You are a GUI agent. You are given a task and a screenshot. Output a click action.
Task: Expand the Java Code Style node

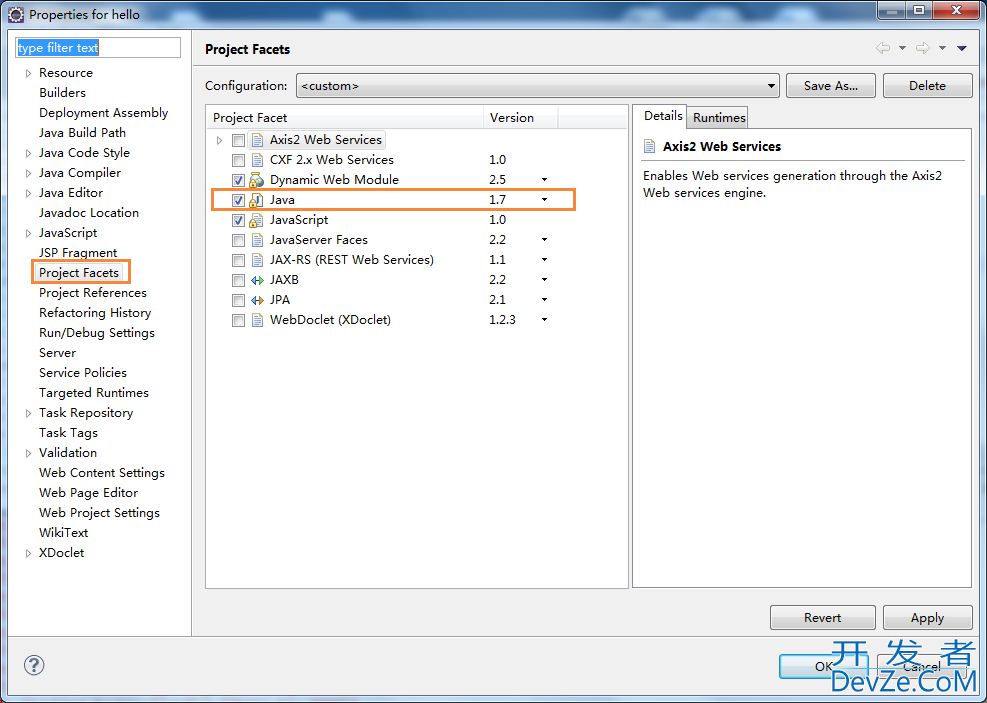click(28, 153)
